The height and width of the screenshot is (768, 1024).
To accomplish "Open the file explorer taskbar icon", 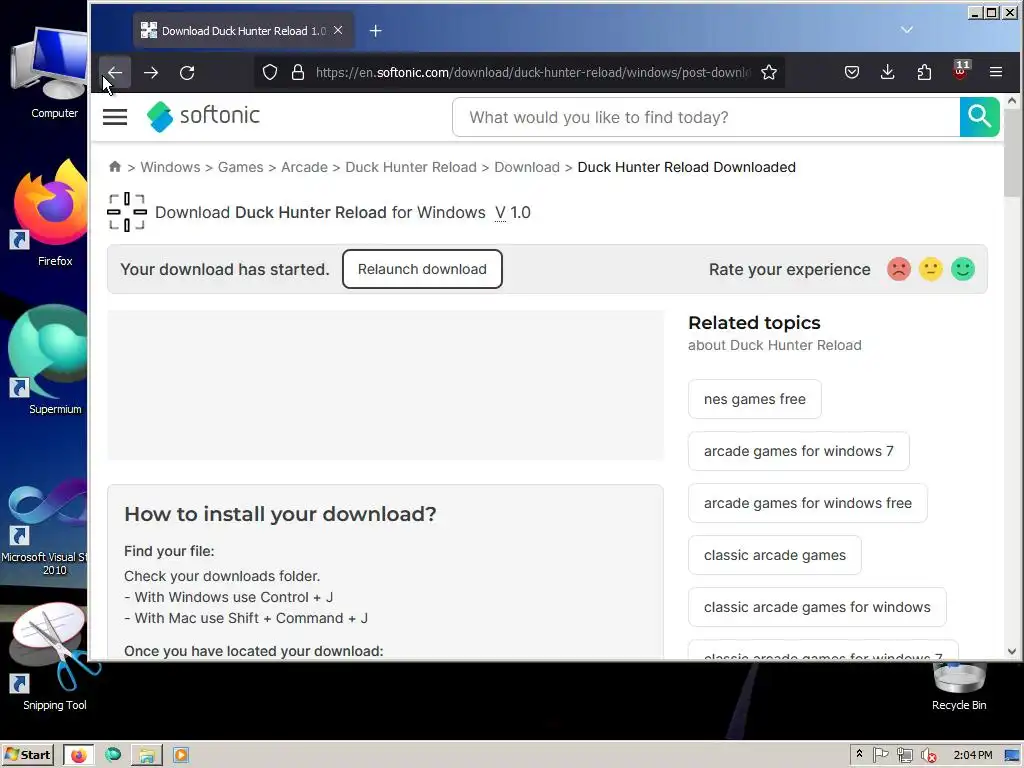I will click(147, 755).
